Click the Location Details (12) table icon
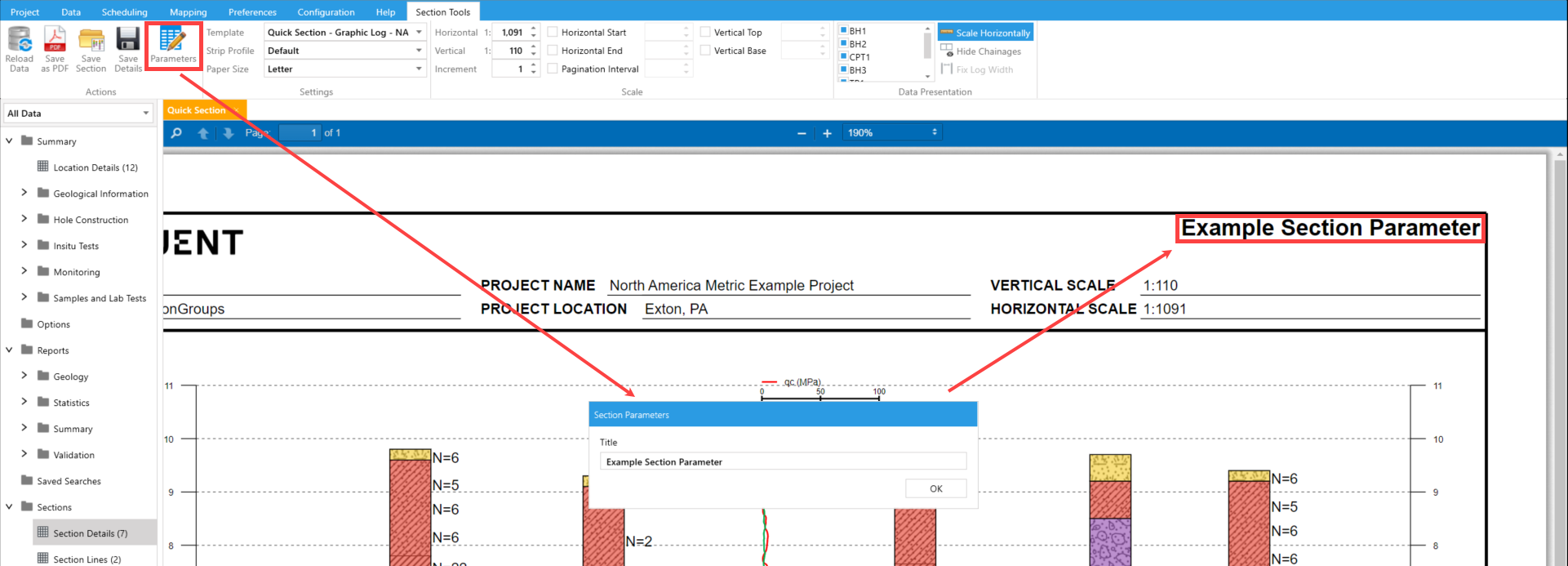The width and height of the screenshot is (1568, 566). (43, 167)
